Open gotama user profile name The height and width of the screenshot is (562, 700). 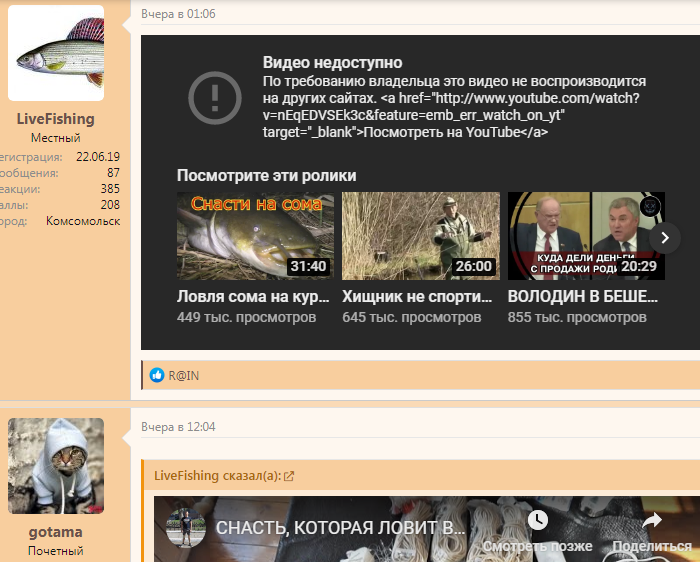click(x=56, y=532)
